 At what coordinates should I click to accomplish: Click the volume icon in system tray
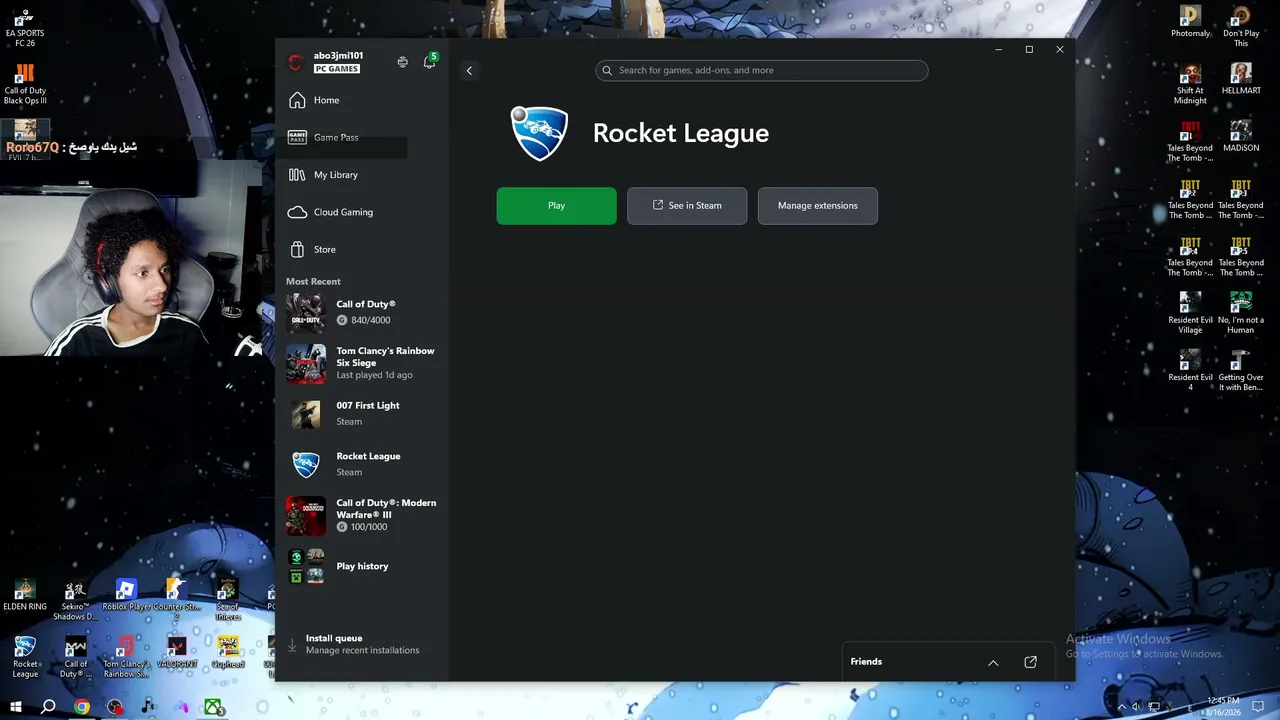pyautogui.click(x=1135, y=707)
